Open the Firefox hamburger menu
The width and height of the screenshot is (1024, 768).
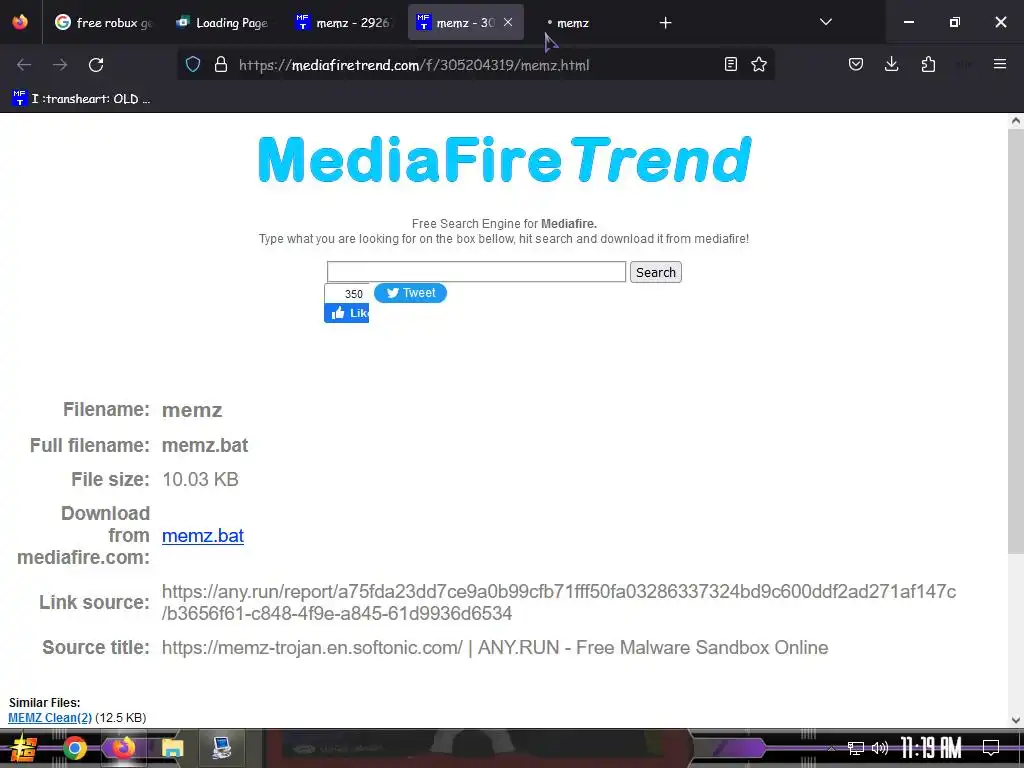tap(1000, 64)
